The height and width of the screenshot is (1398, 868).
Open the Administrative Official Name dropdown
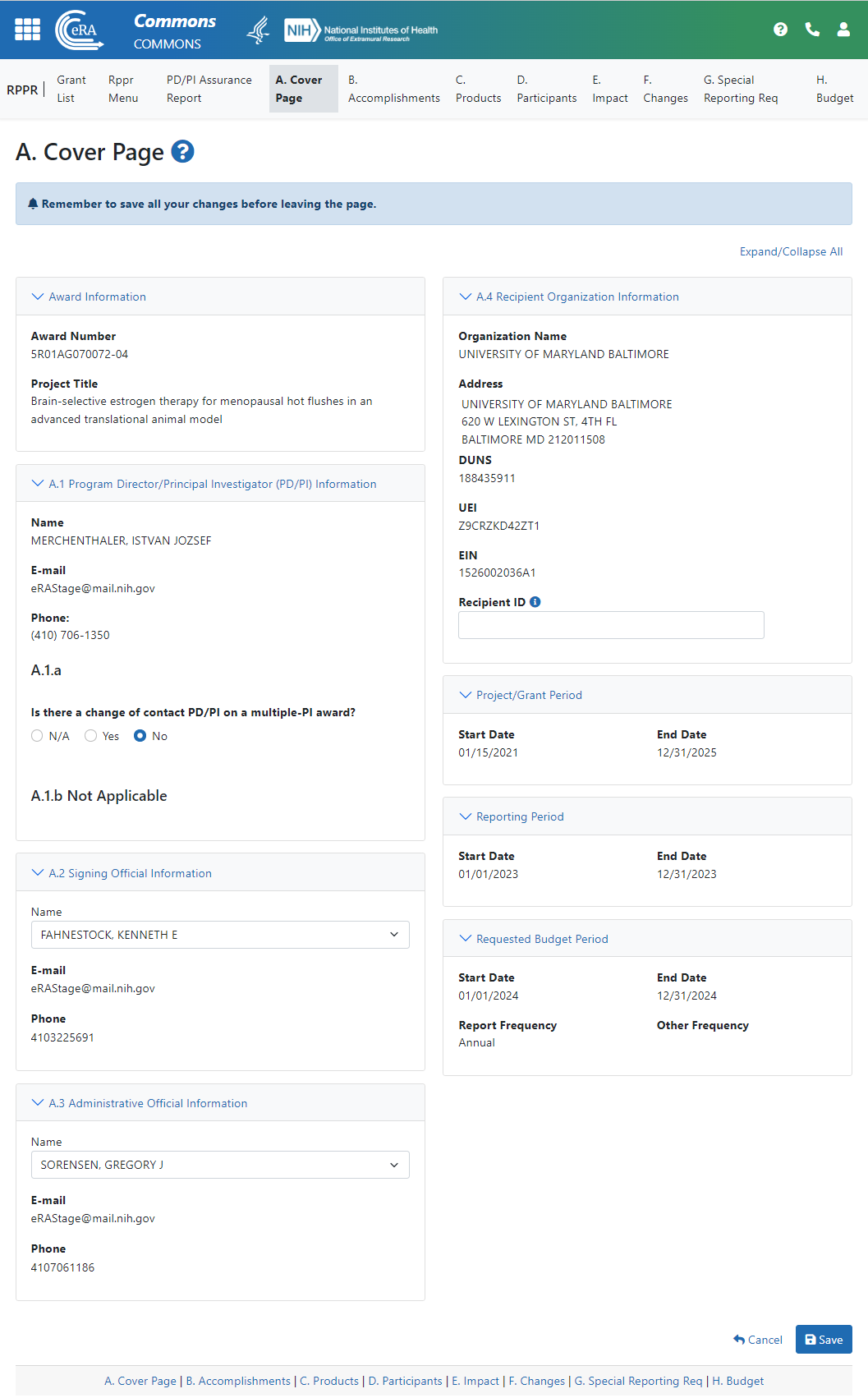(220, 1165)
